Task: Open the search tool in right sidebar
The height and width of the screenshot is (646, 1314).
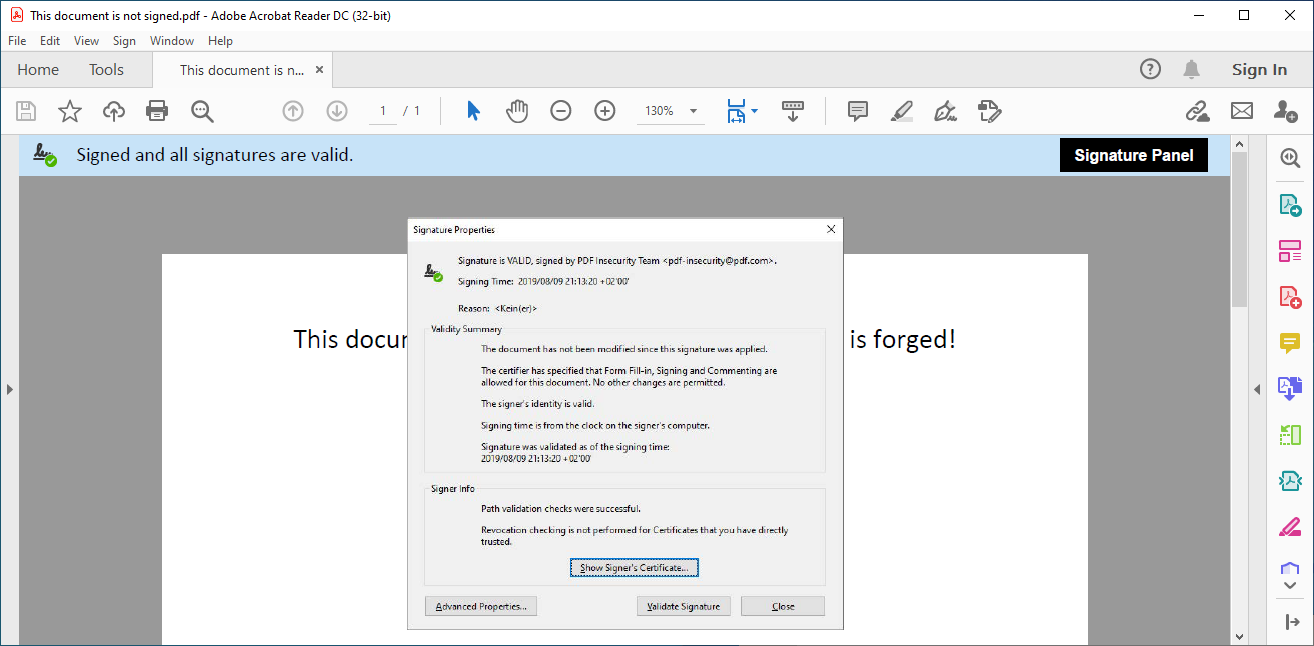Action: click(x=1290, y=158)
